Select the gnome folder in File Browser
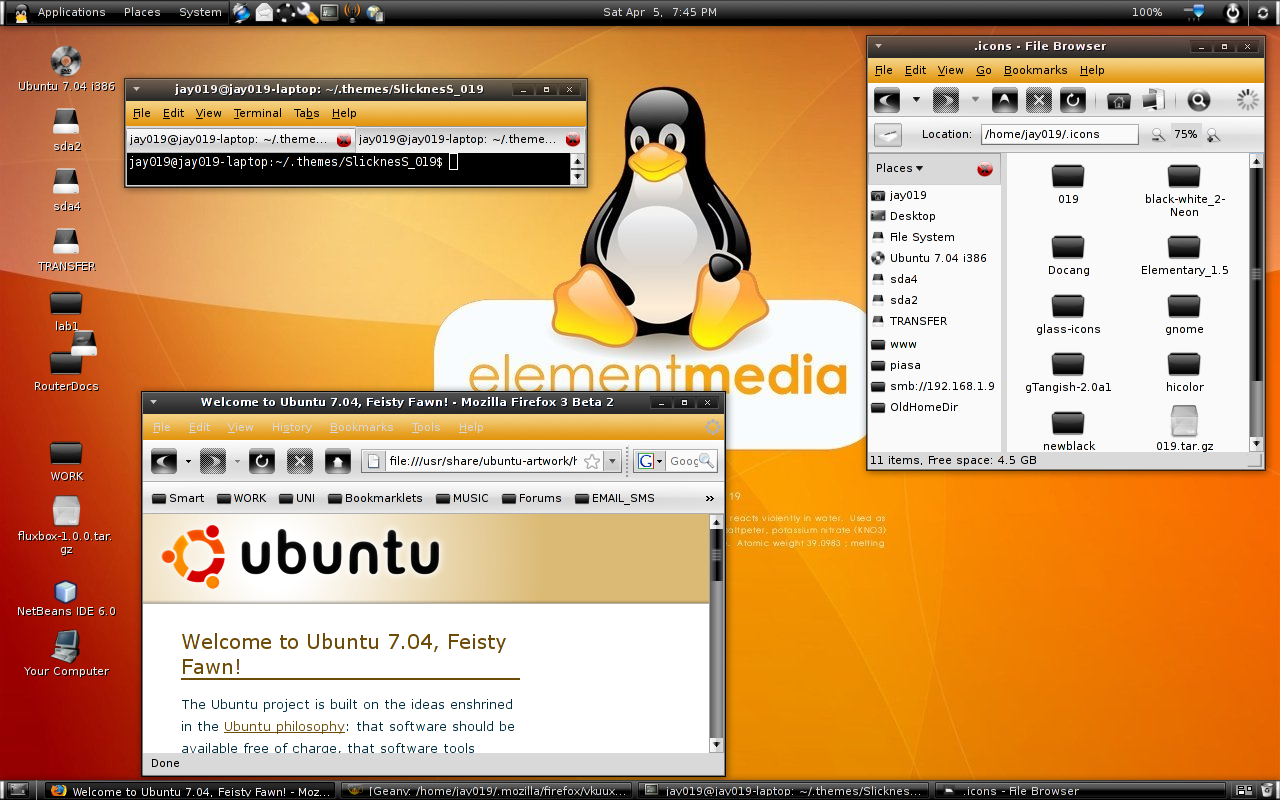 click(x=1184, y=315)
